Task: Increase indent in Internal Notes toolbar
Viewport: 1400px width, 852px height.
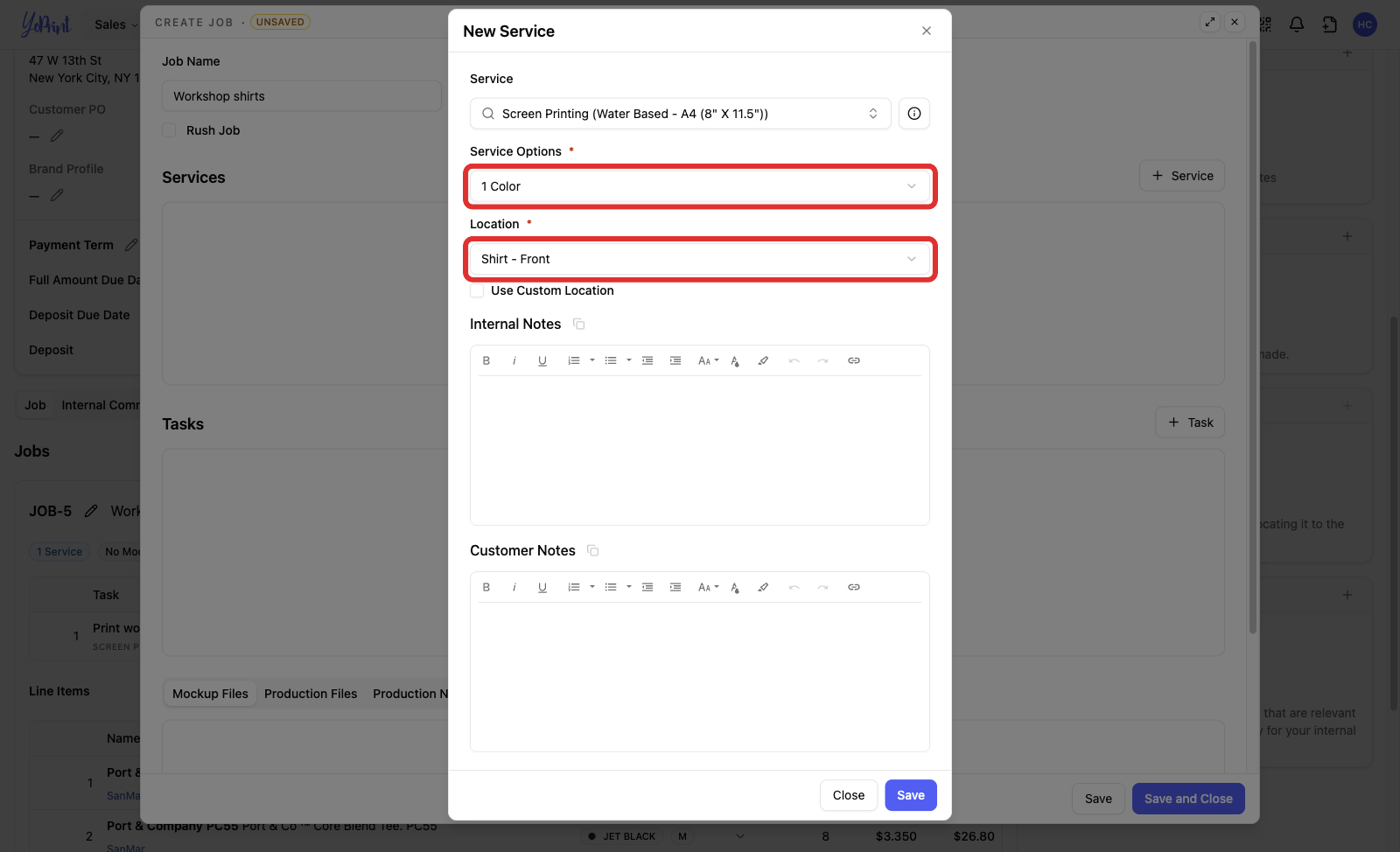Action: coord(675,360)
